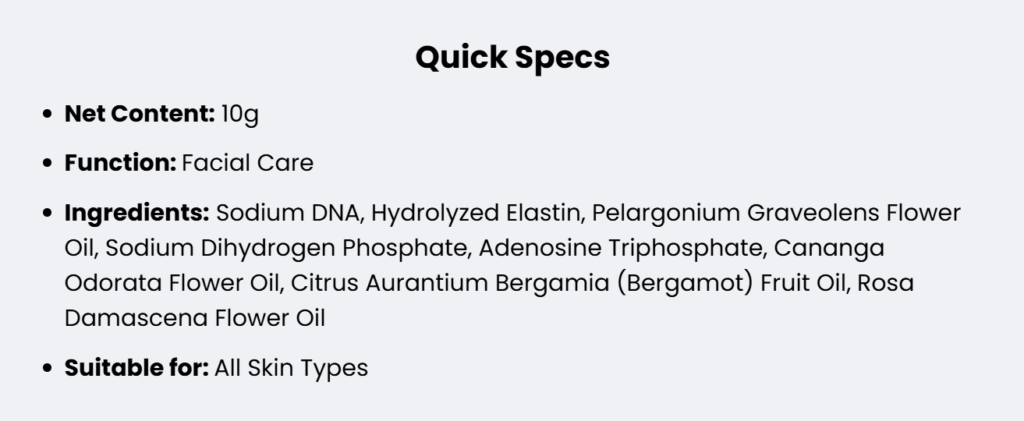
Task: Click the bullet before Net Content
Action: pyautogui.click(x=46, y=114)
